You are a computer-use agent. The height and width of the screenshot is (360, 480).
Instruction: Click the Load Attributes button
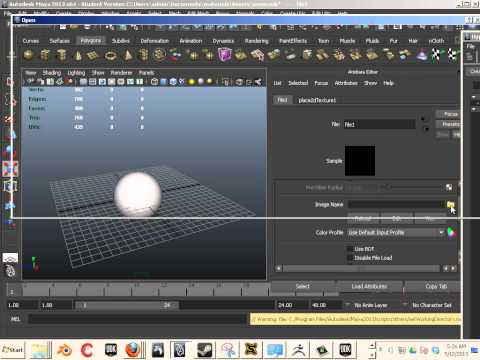369,286
